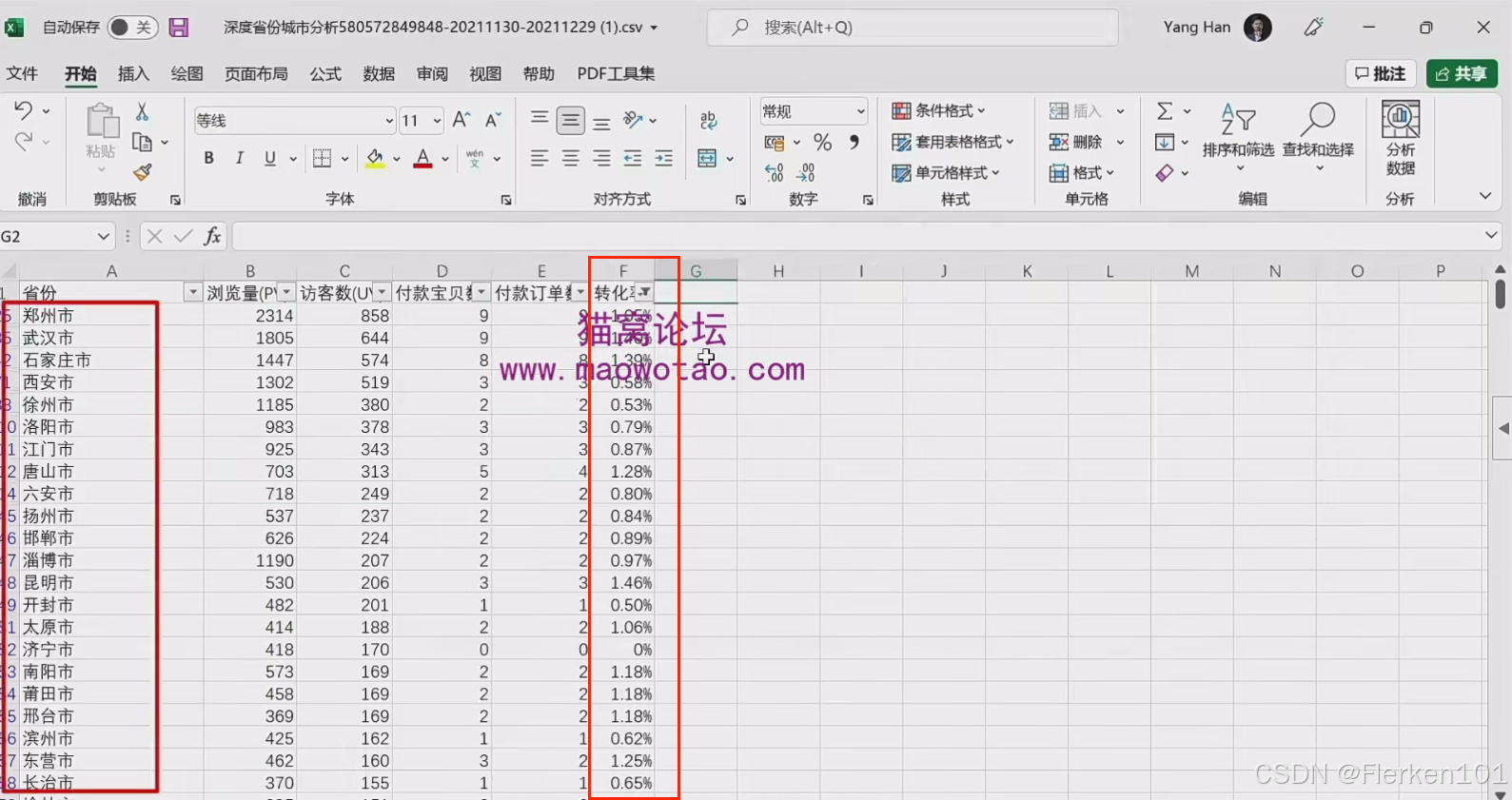The width and height of the screenshot is (1512, 800).
Task: Toggle Italic formatting
Action: pos(239,158)
